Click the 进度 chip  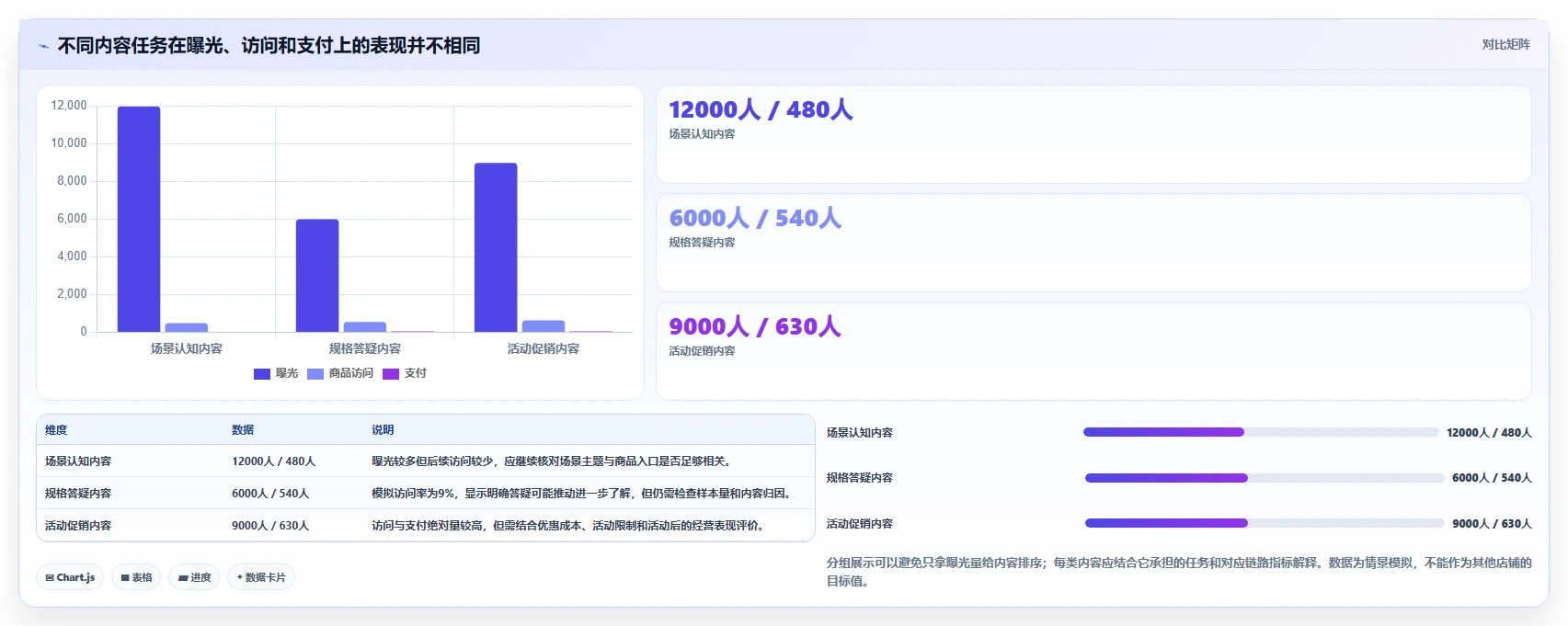pyautogui.click(x=194, y=577)
